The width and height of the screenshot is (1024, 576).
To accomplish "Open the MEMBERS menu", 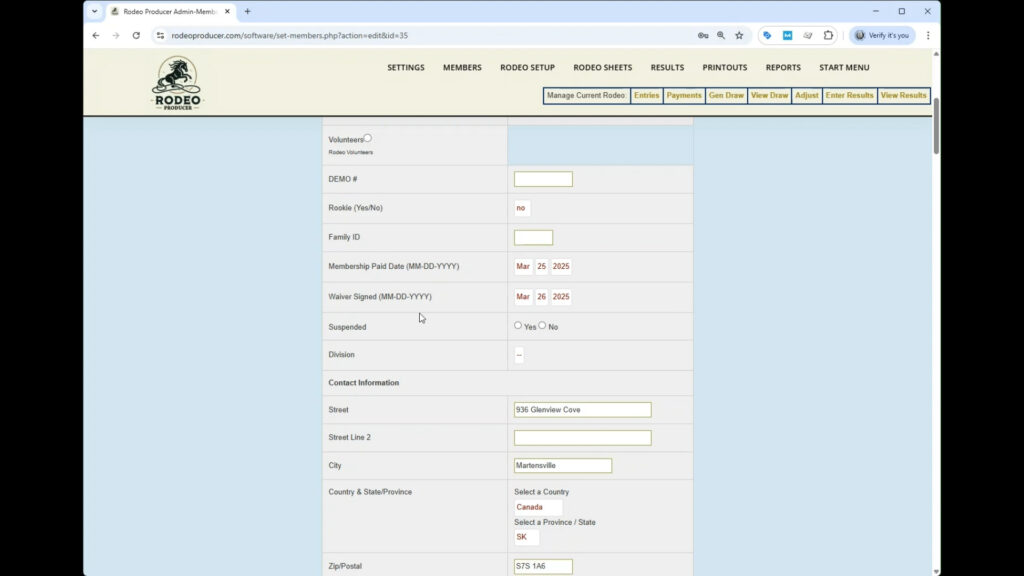I will tap(462, 67).
